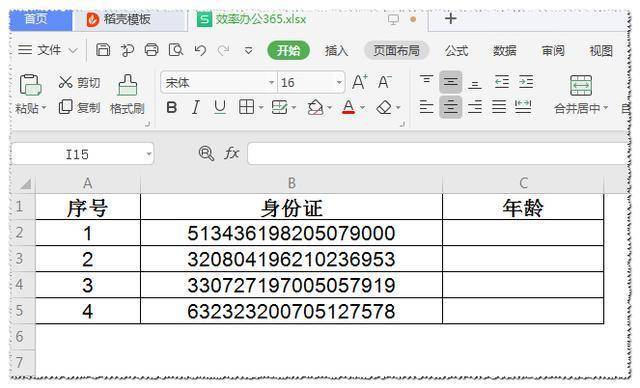Open Print Preview icon with magnifier

pyautogui.click(x=176, y=50)
